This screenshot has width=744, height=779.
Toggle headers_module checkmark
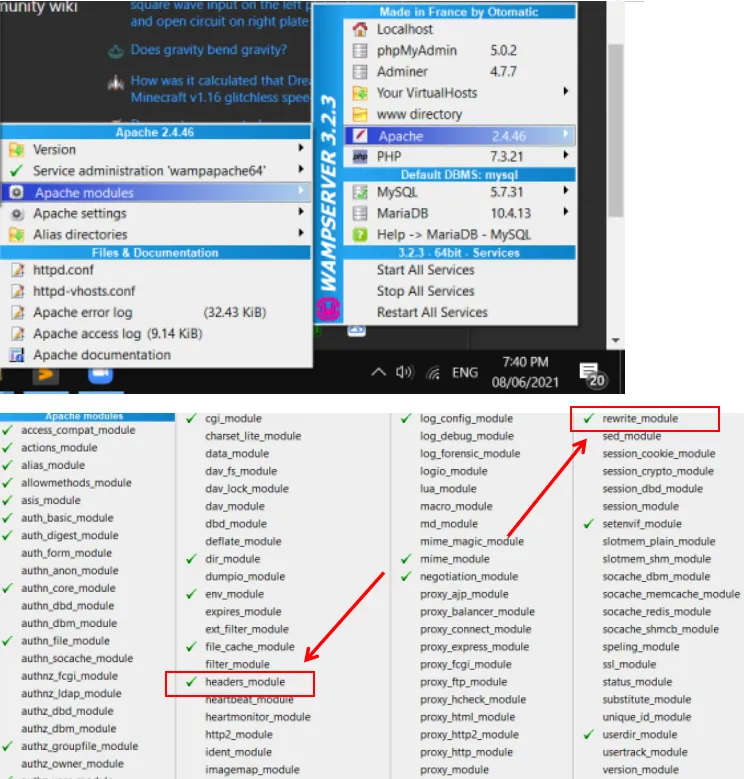click(x=191, y=682)
